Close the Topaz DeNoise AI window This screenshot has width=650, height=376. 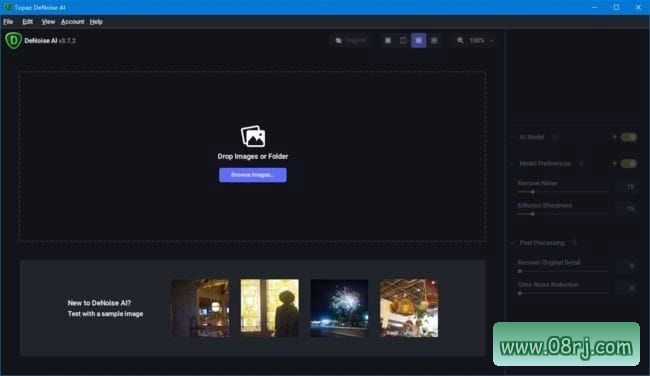tap(638, 7)
